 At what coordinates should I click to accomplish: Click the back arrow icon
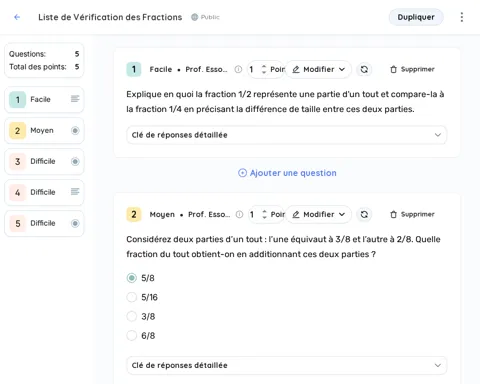17,17
